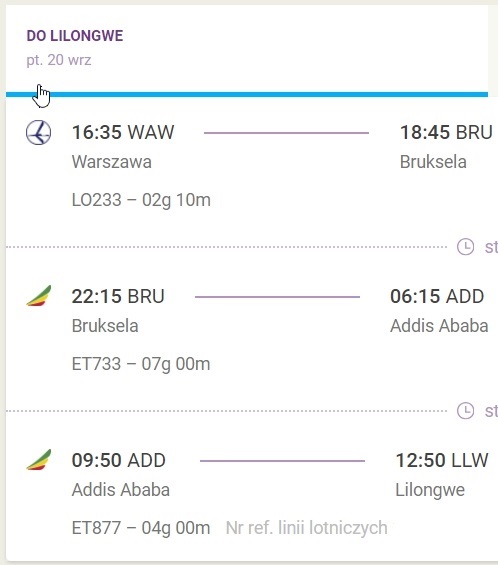Click flight ET877 duration details
The width and height of the screenshot is (498, 565).
coord(141,528)
